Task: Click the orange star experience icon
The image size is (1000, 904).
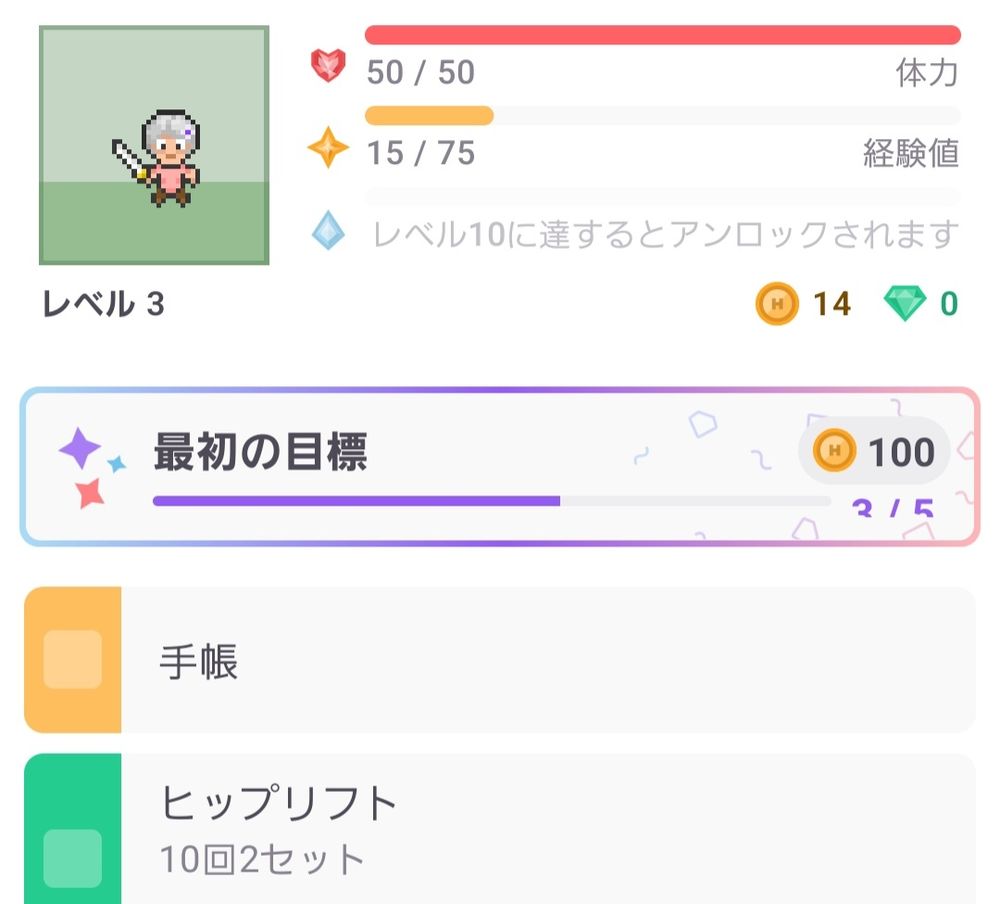Action: pos(327,145)
